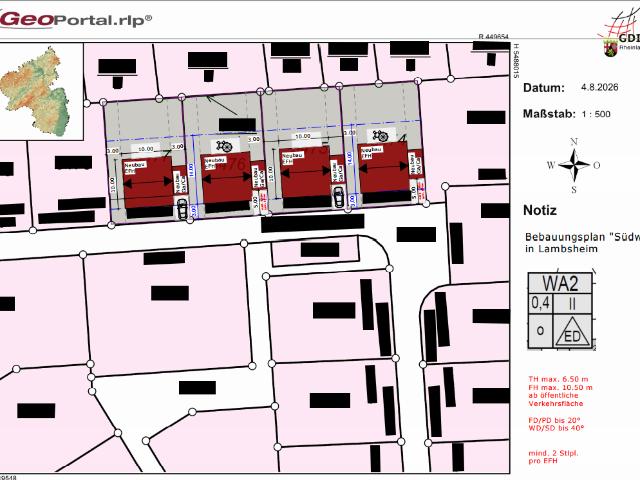Image resolution: width=640 pixels, height=480 pixels.
Task: Click the bicycle symbol above the second house
Action: tap(224, 146)
